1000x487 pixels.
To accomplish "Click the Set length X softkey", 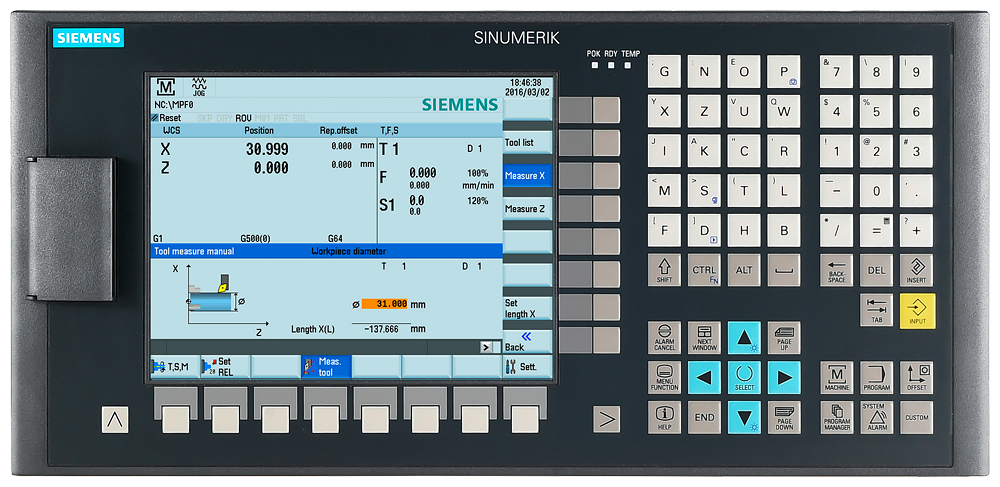I will (x=526, y=308).
